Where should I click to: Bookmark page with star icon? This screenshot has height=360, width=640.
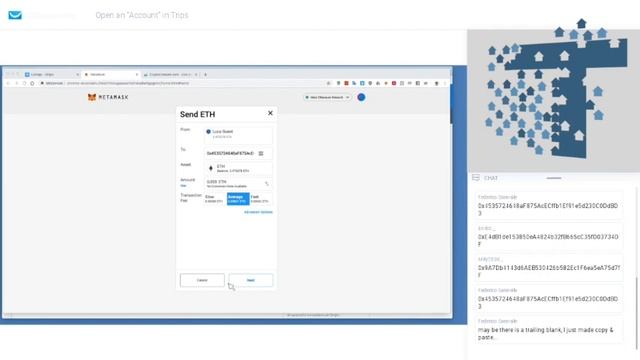click(x=329, y=83)
